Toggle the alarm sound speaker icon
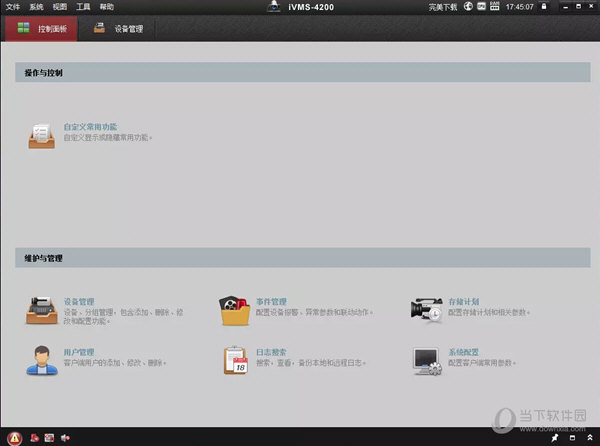 [x=65, y=438]
